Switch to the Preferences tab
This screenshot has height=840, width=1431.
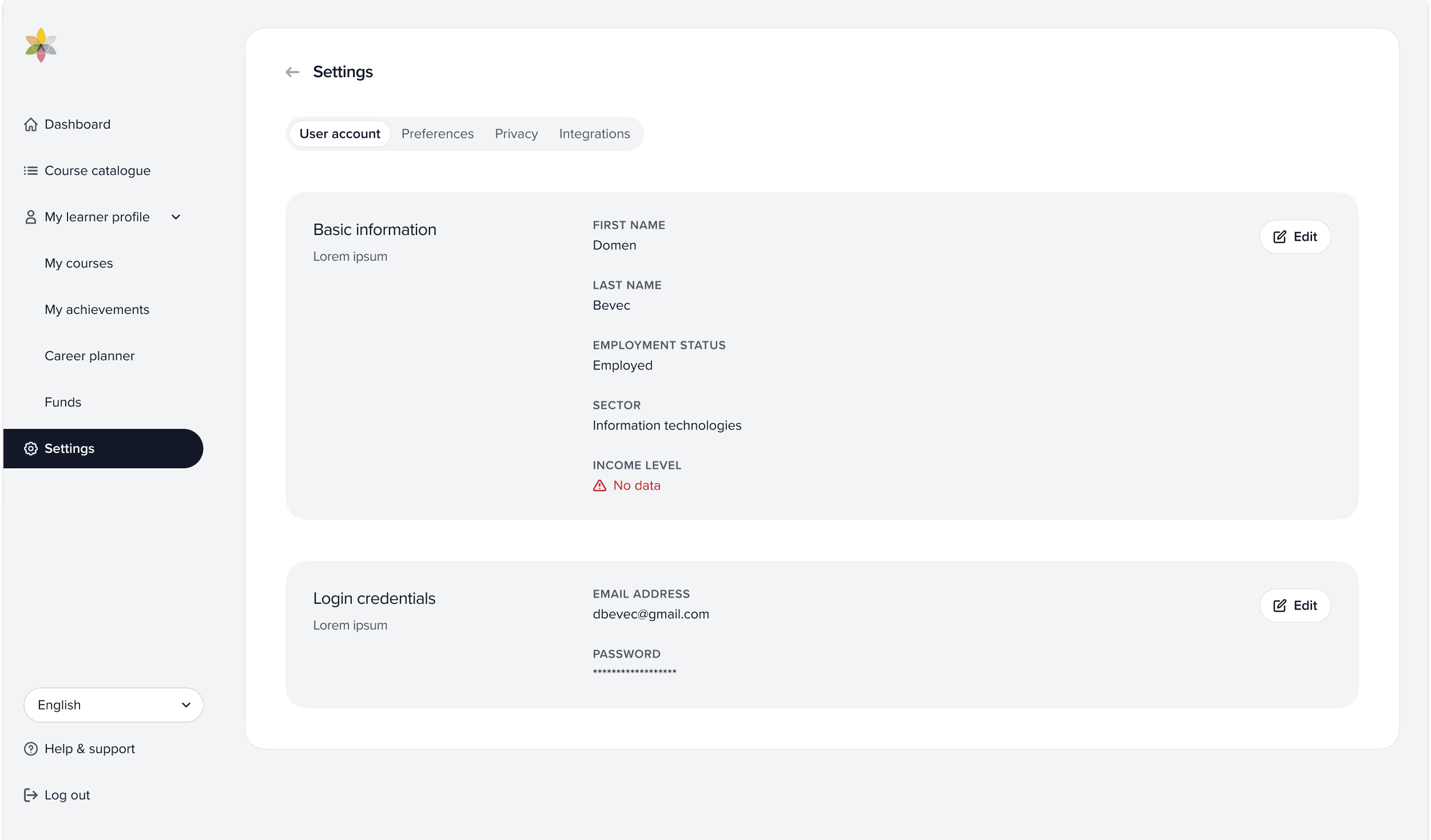[x=438, y=134]
